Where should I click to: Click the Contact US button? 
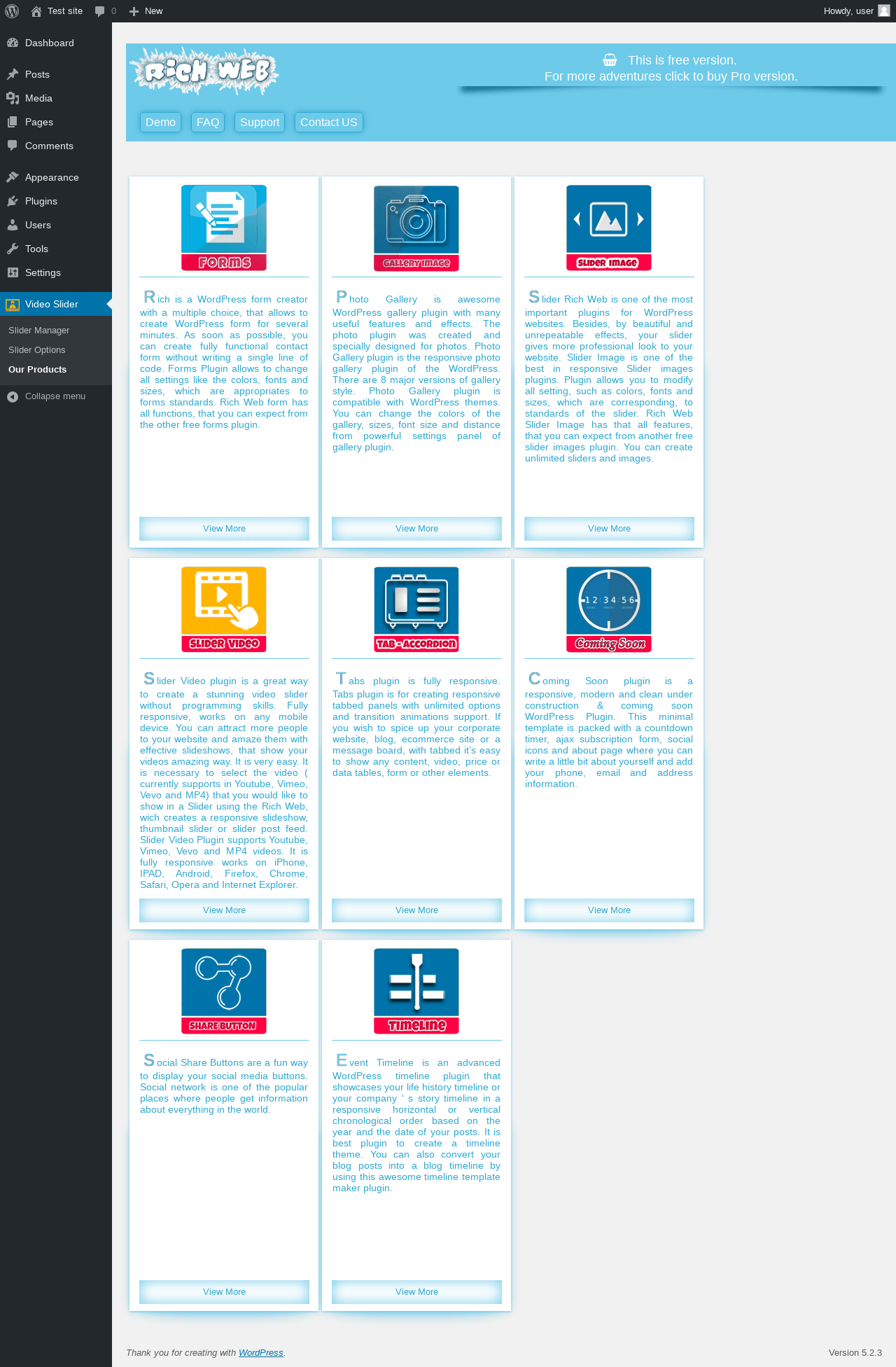click(329, 123)
